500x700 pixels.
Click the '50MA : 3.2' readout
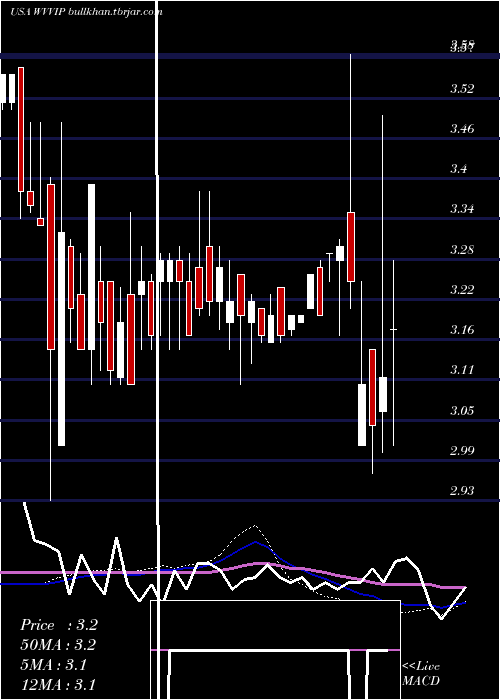[58, 645]
